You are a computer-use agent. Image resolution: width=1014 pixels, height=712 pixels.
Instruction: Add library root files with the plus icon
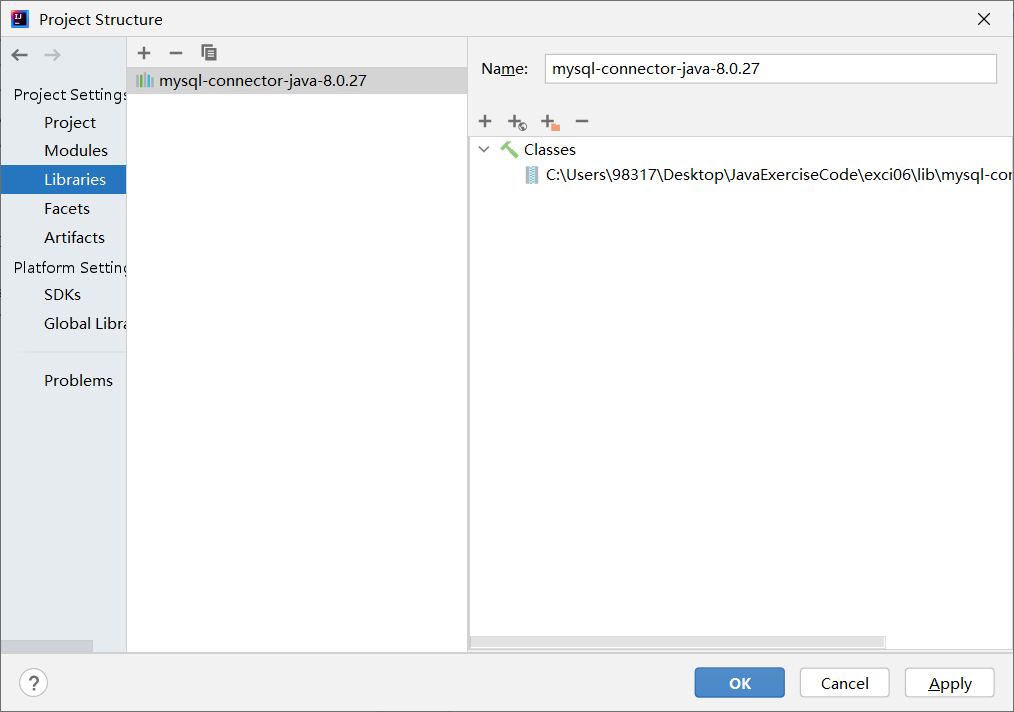point(485,121)
